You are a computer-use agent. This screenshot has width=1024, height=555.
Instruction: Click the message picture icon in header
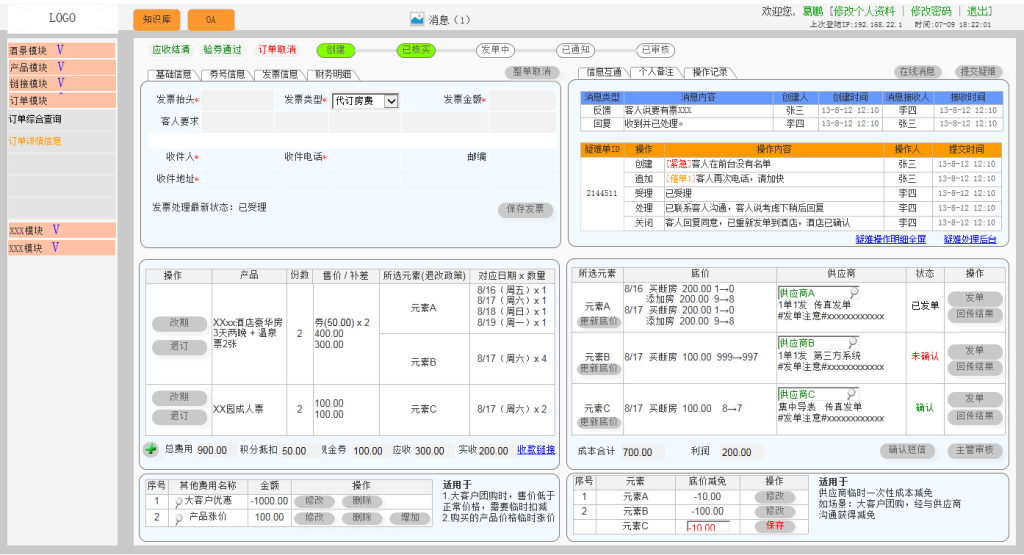tap(417, 19)
